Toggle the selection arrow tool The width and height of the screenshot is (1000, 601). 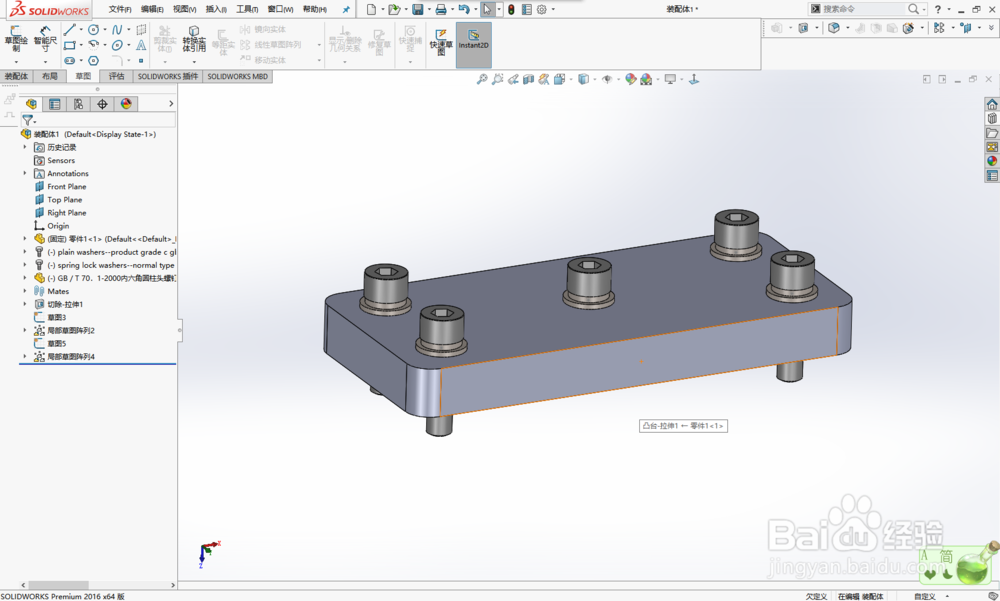coord(487,10)
